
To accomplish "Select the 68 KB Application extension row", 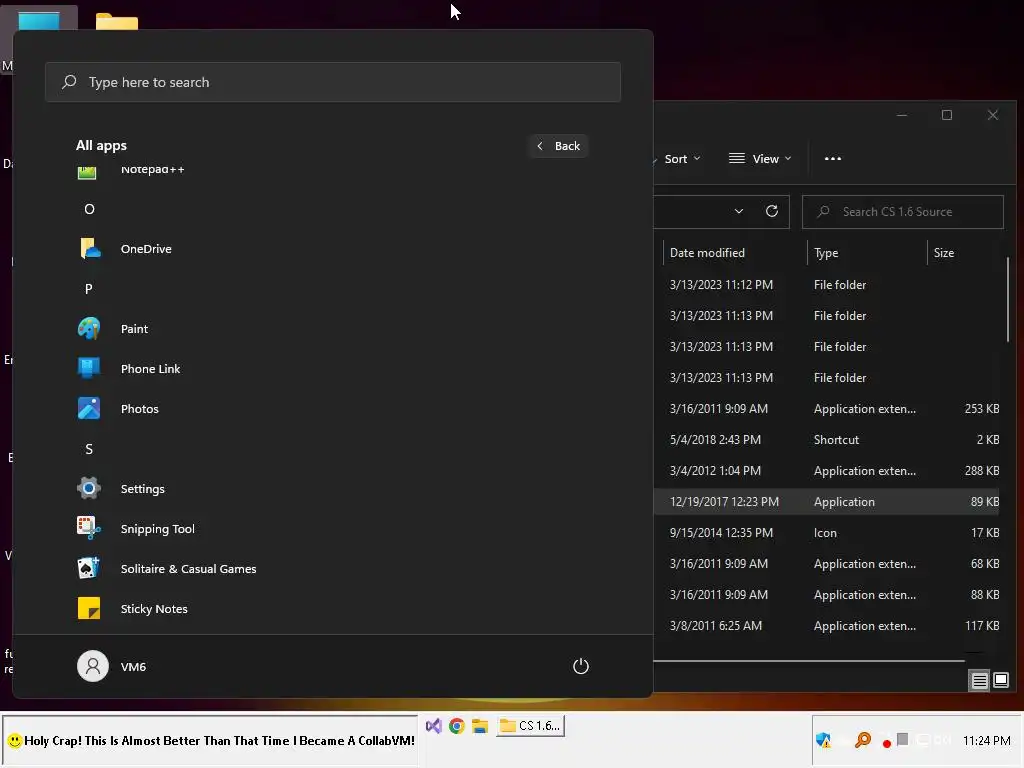I will point(826,564).
